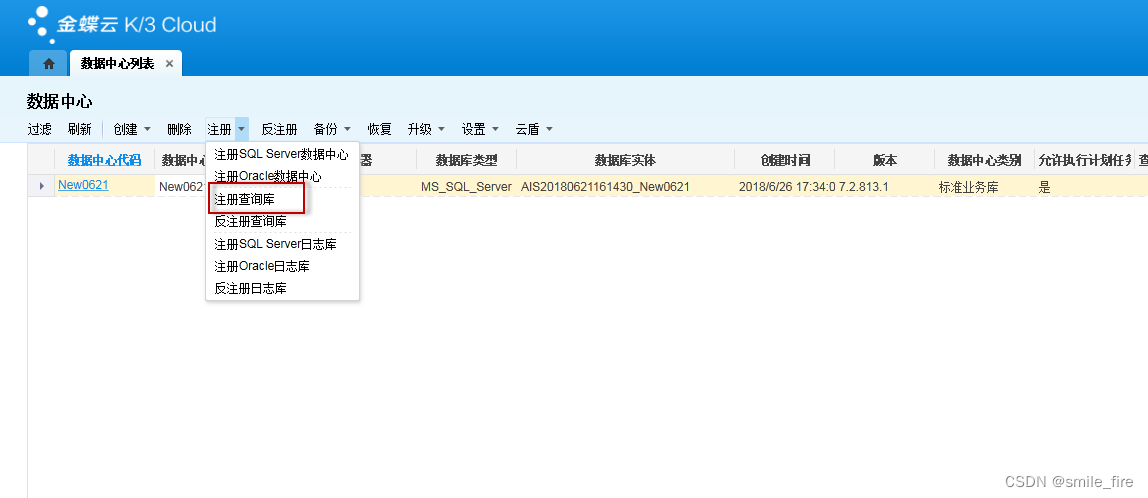Click the 备份 toolbar button
The height and width of the screenshot is (498, 1148).
pyautogui.click(x=326, y=129)
